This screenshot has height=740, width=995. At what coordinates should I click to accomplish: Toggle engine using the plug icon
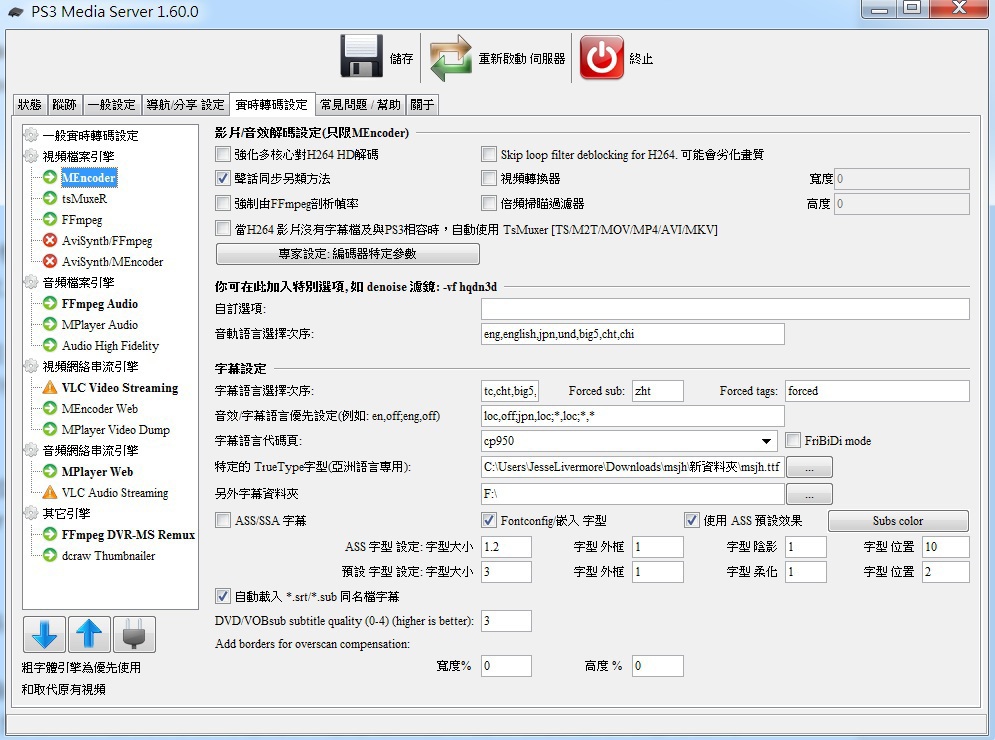click(x=134, y=634)
